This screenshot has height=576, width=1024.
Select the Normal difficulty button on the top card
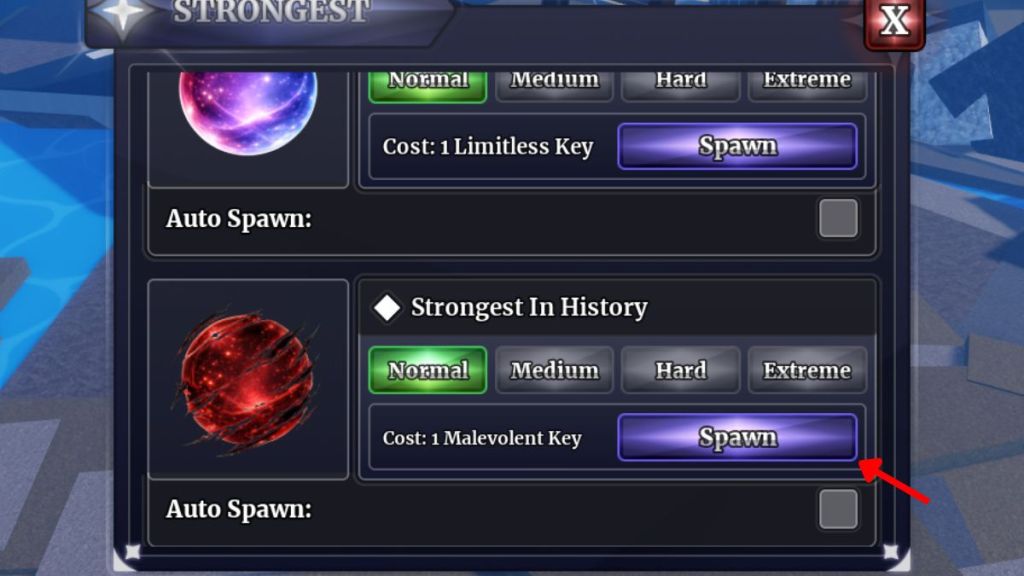pos(427,80)
